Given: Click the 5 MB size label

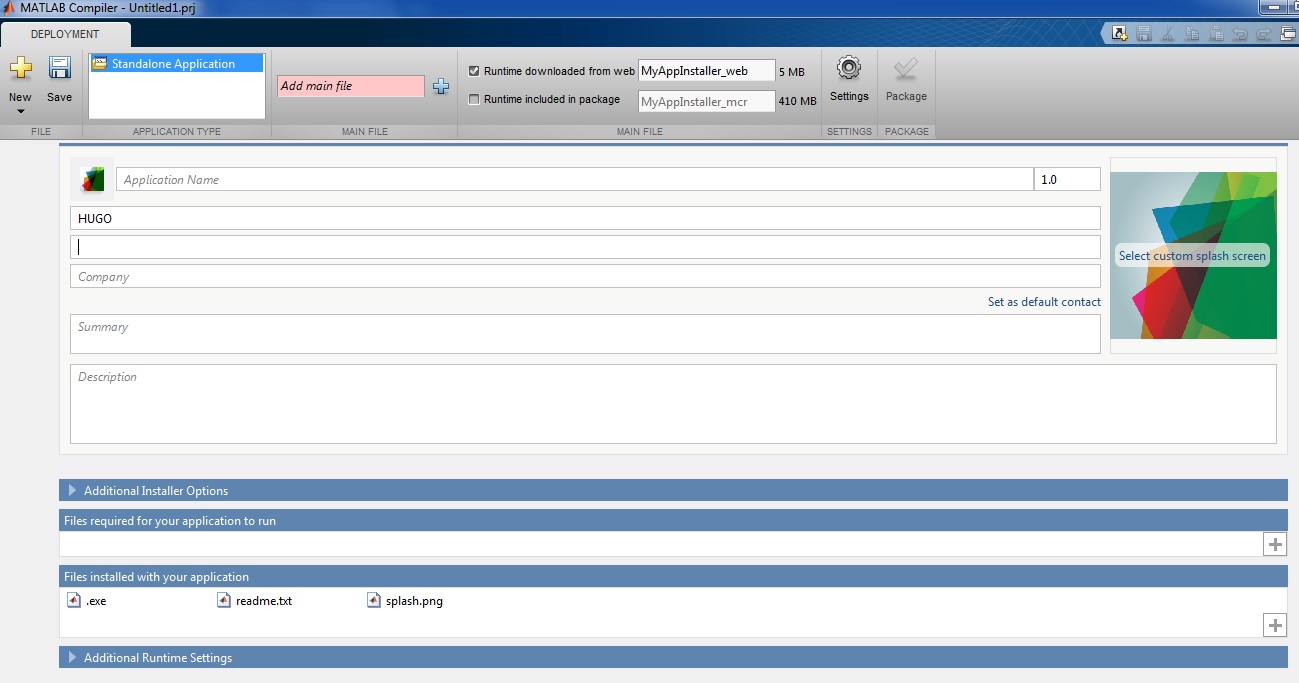Looking at the screenshot, I should pyautogui.click(x=792, y=72).
